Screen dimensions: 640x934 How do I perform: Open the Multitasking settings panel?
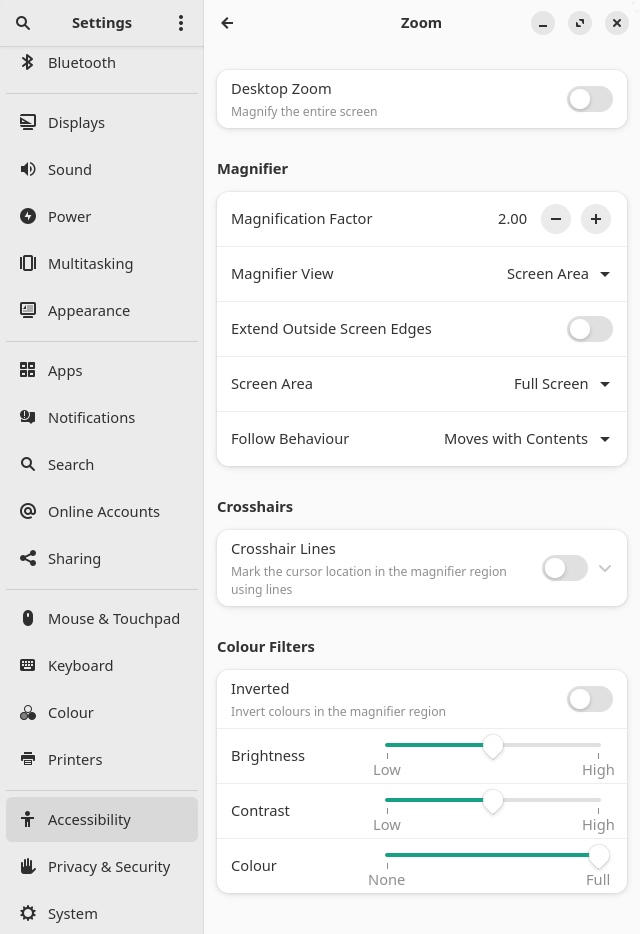pyautogui.click(x=102, y=264)
